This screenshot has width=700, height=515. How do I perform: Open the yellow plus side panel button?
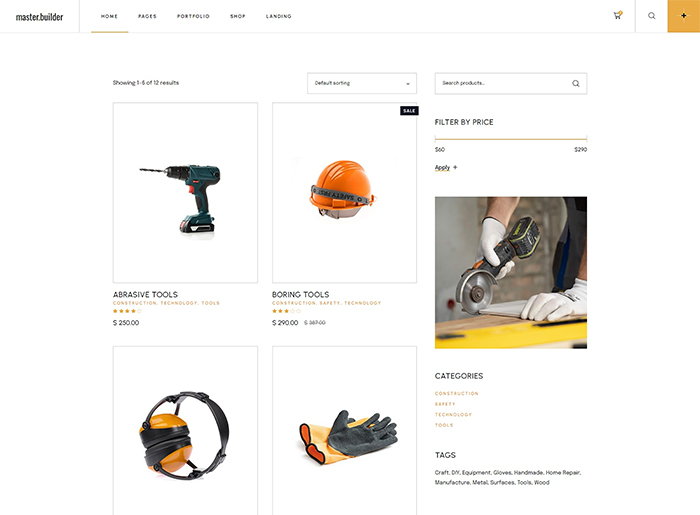click(683, 16)
